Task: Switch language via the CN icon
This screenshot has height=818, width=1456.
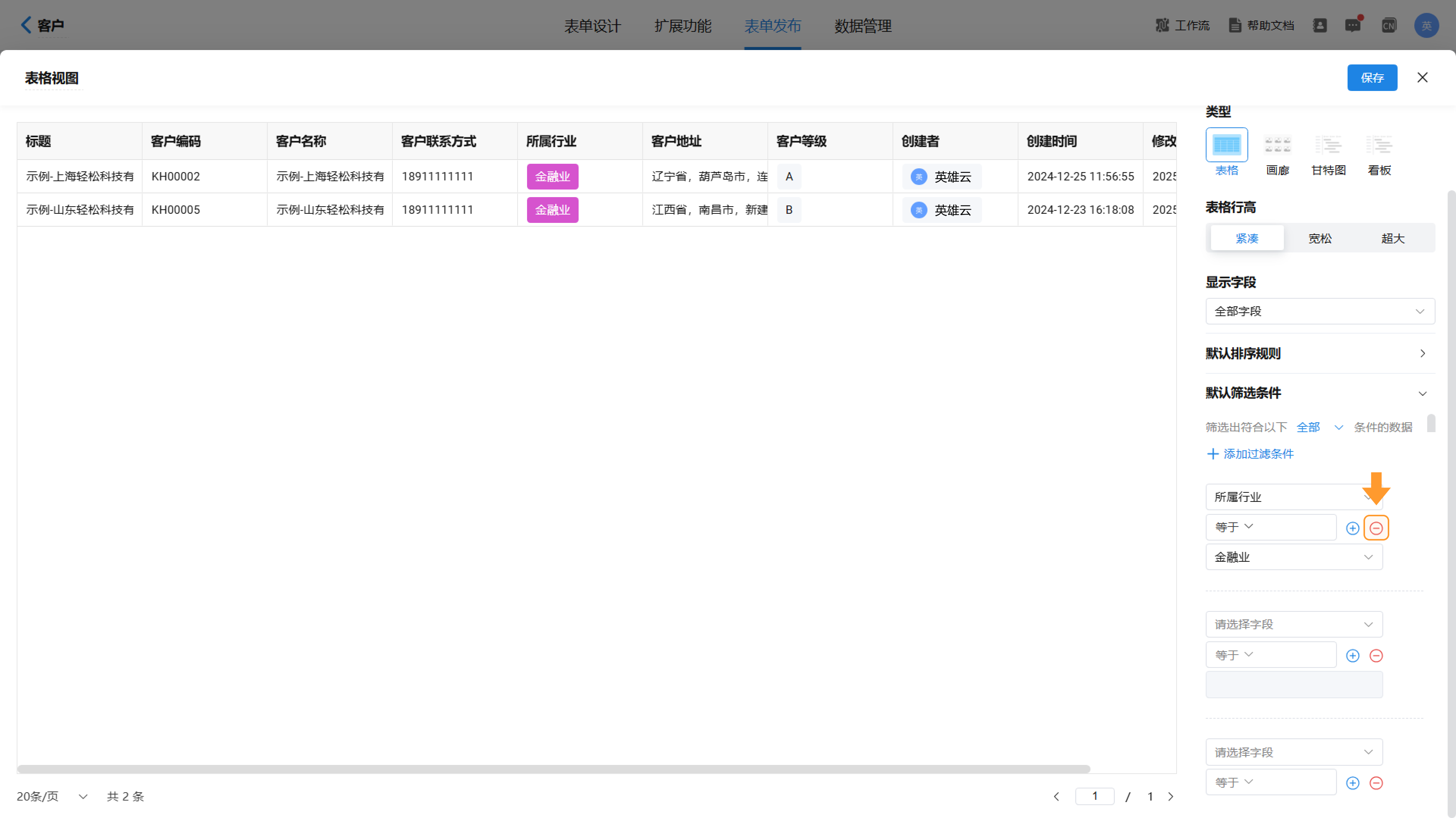Action: tap(1389, 25)
